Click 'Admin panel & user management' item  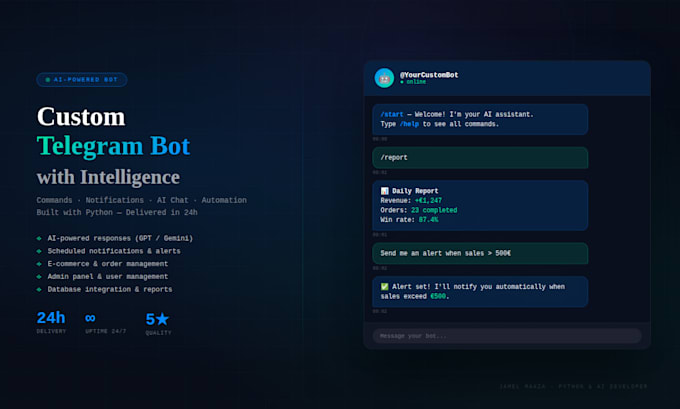click(108, 276)
